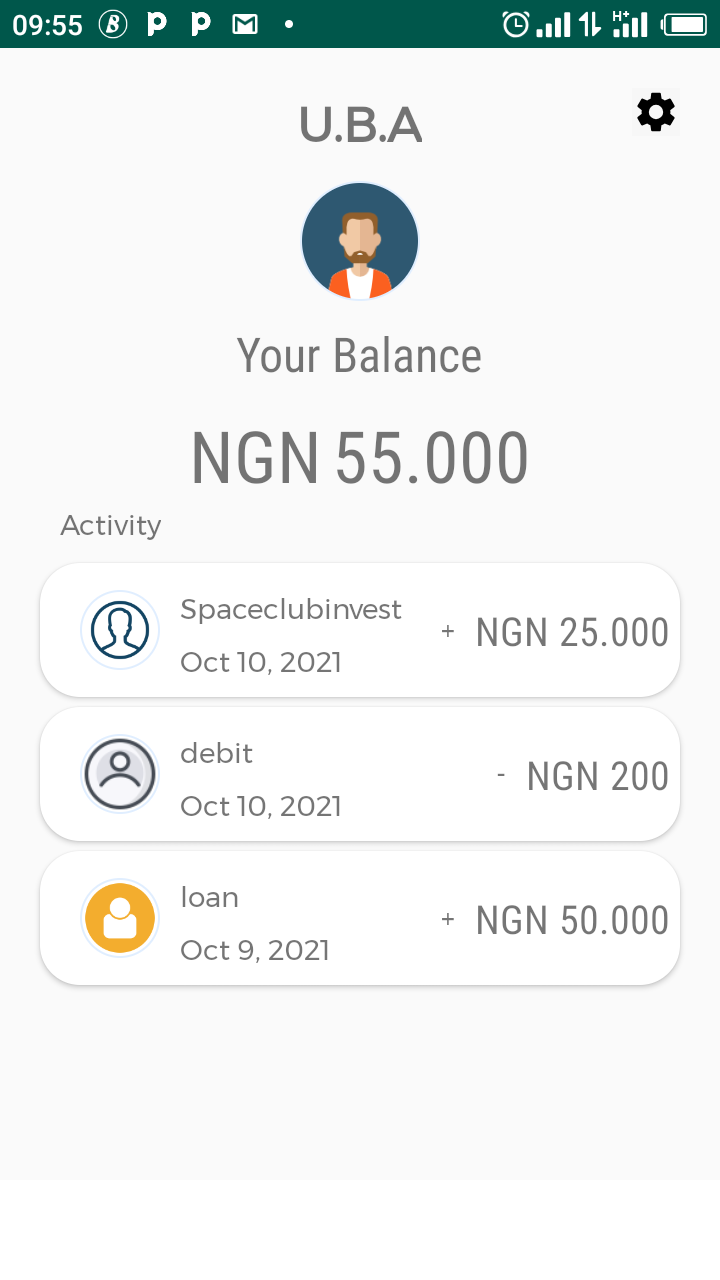
Task: Tap the NGN 55.000 balance amount
Action: pos(360,458)
